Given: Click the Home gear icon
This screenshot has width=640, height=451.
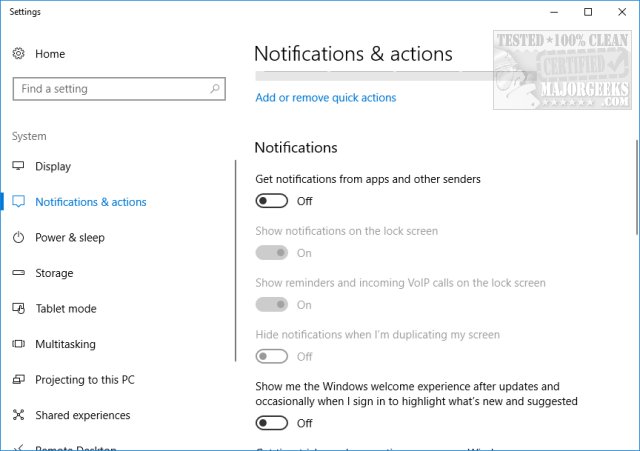Looking at the screenshot, I should click(x=19, y=54).
